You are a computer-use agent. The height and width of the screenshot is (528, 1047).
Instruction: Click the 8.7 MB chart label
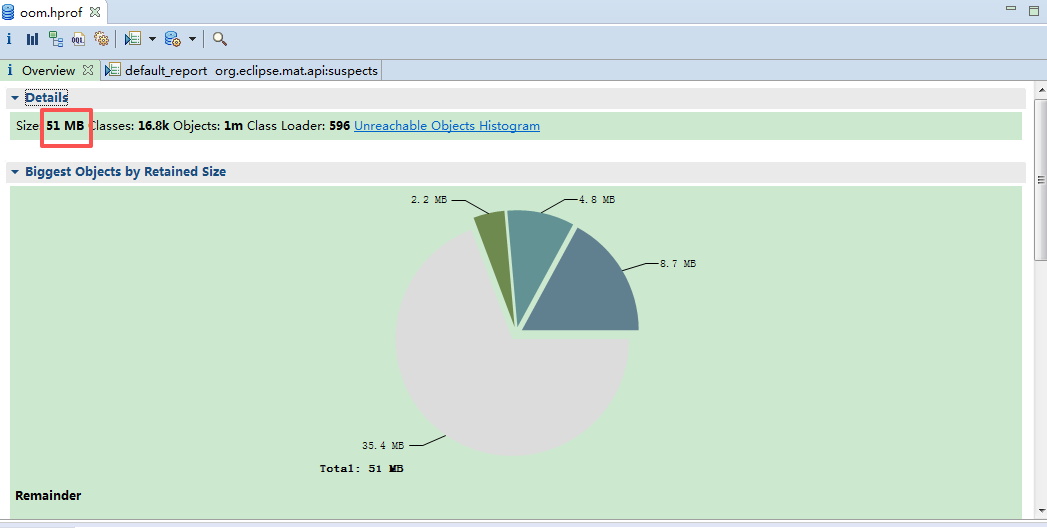(678, 264)
